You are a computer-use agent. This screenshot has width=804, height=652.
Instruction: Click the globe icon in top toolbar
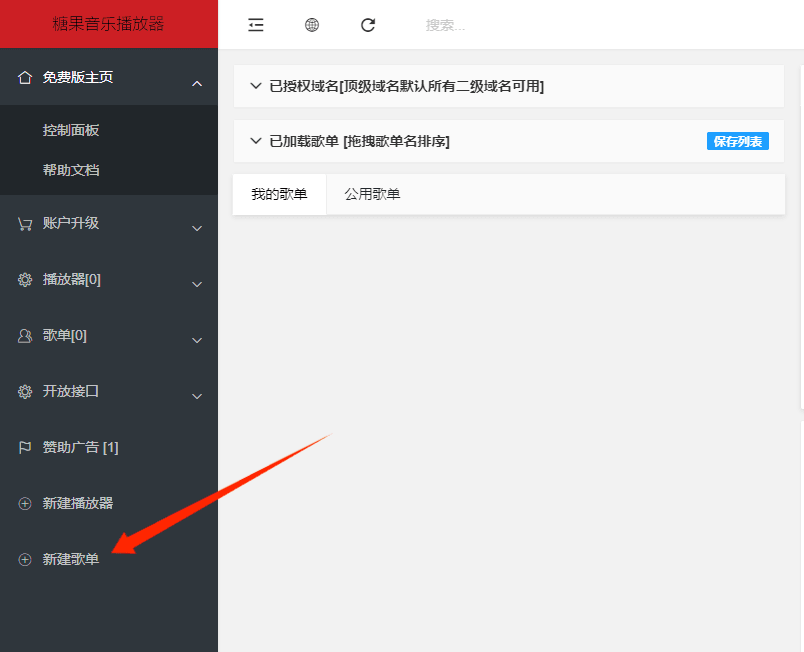[312, 25]
